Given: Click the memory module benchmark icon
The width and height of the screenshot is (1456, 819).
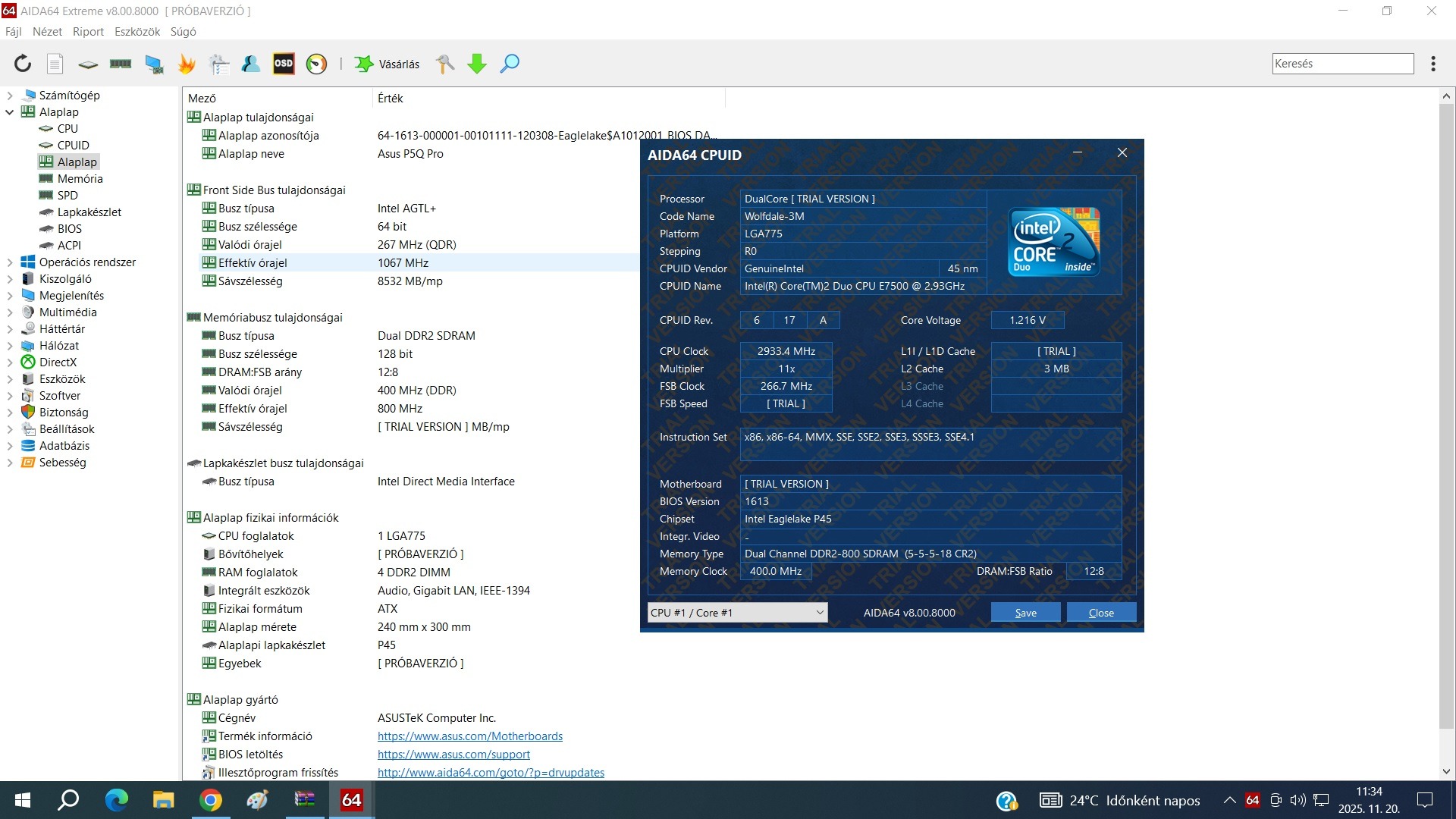Looking at the screenshot, I should coord(121,64).
